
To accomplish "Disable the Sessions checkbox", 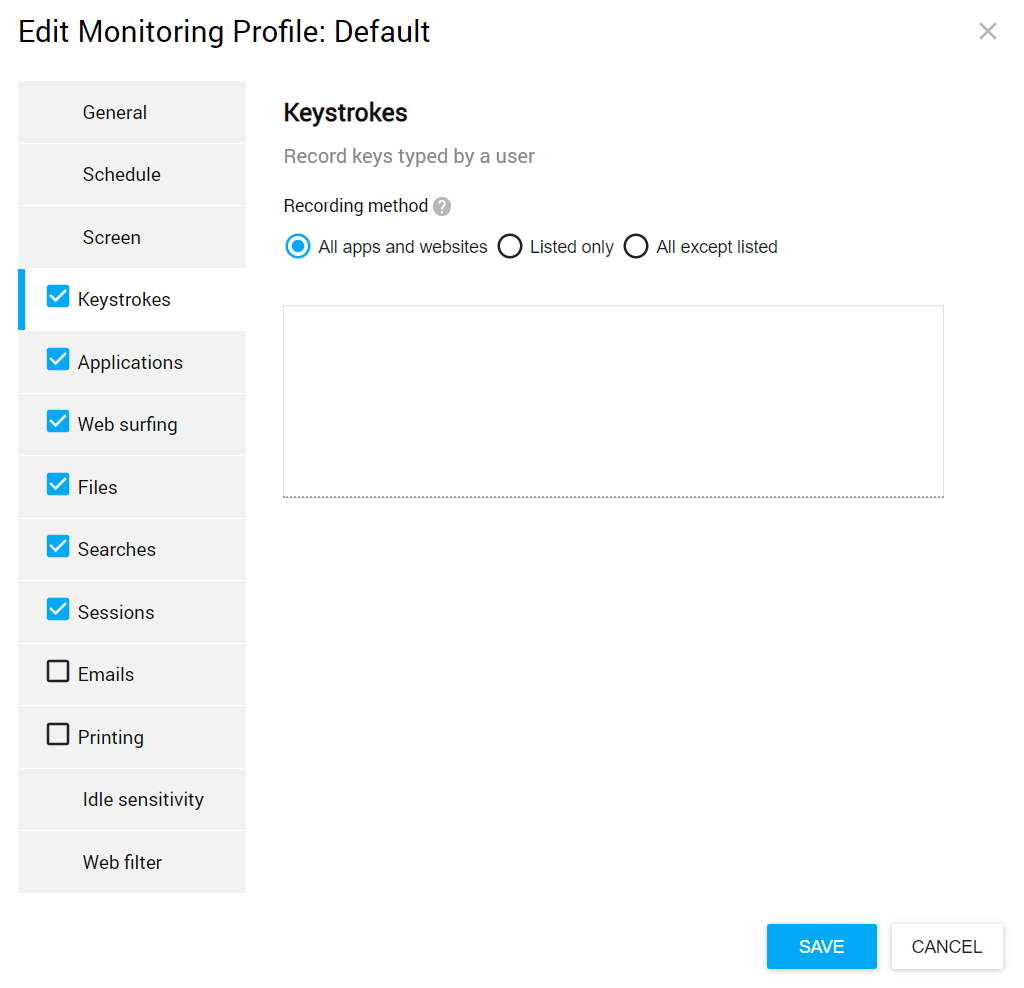I will pos(58,610).
